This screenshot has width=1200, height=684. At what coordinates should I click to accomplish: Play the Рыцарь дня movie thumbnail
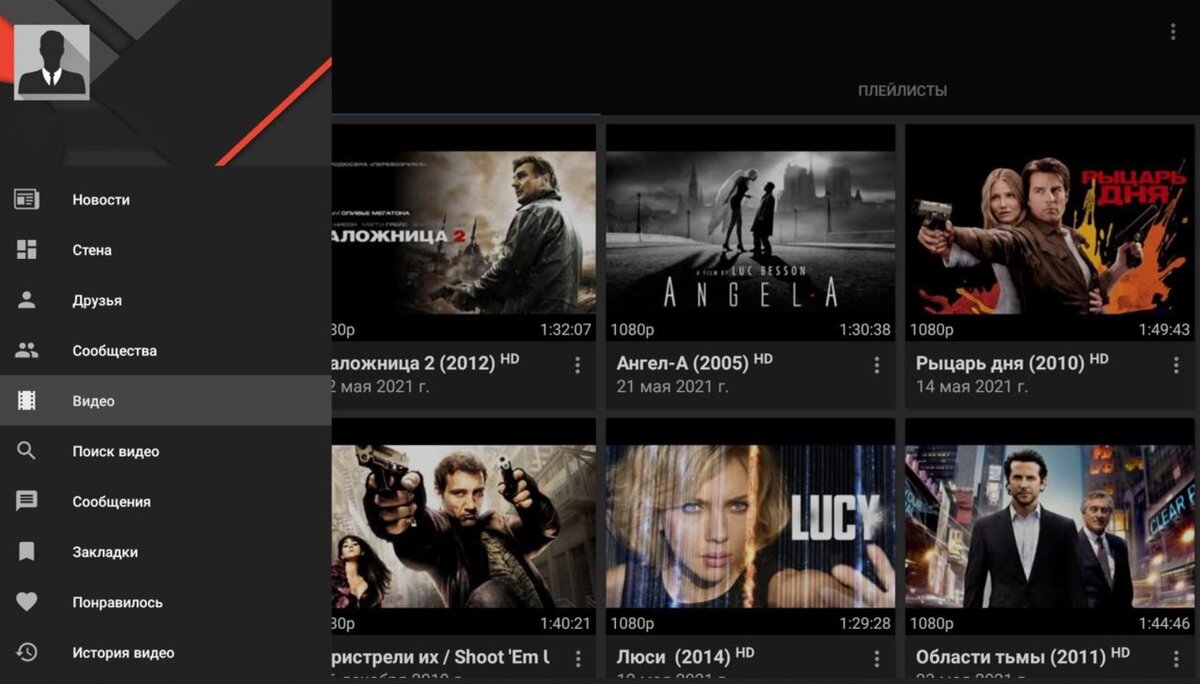(x=1050, y=232)
